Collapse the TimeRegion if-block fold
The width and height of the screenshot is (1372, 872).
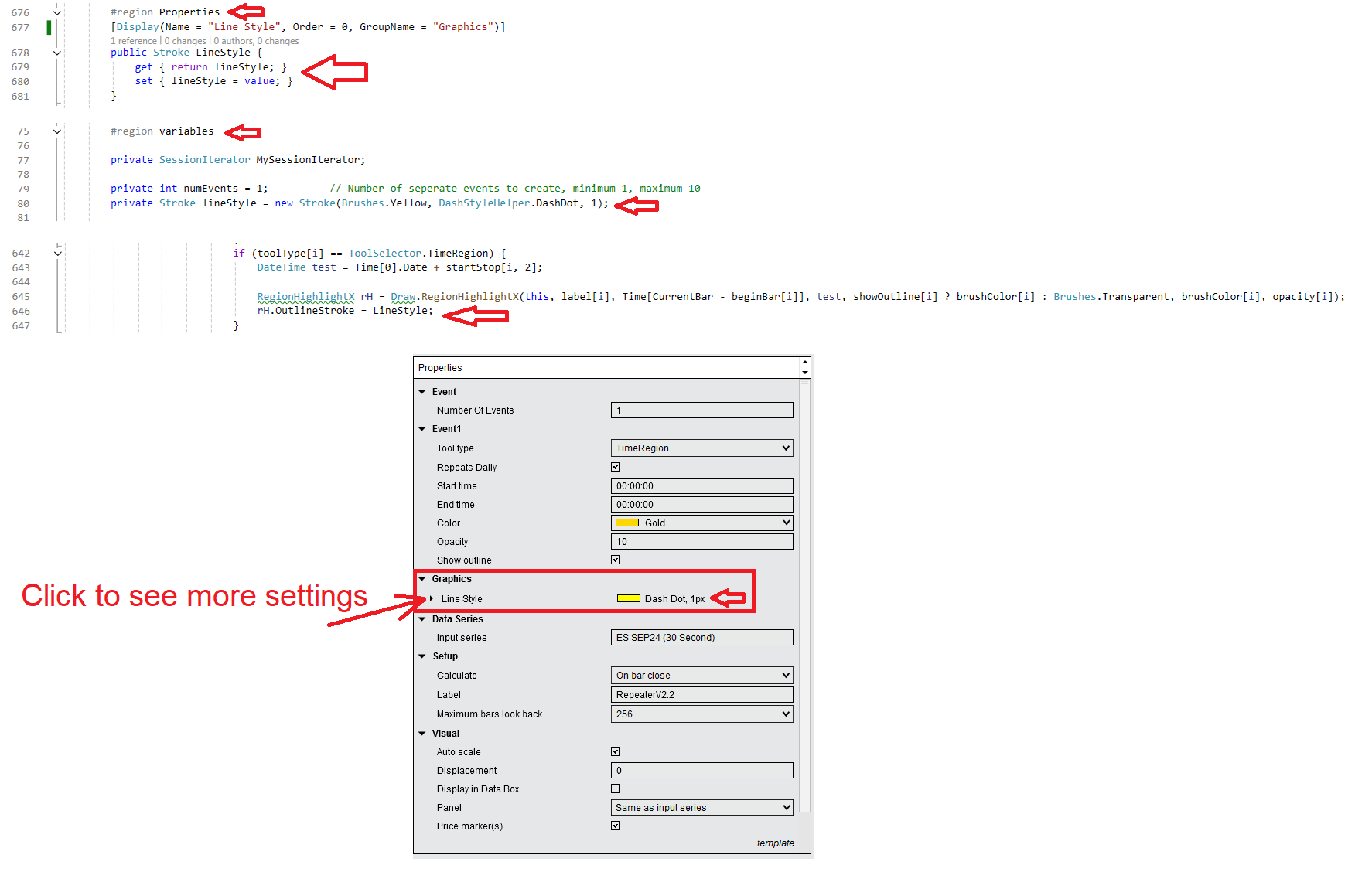click(57, 253)
